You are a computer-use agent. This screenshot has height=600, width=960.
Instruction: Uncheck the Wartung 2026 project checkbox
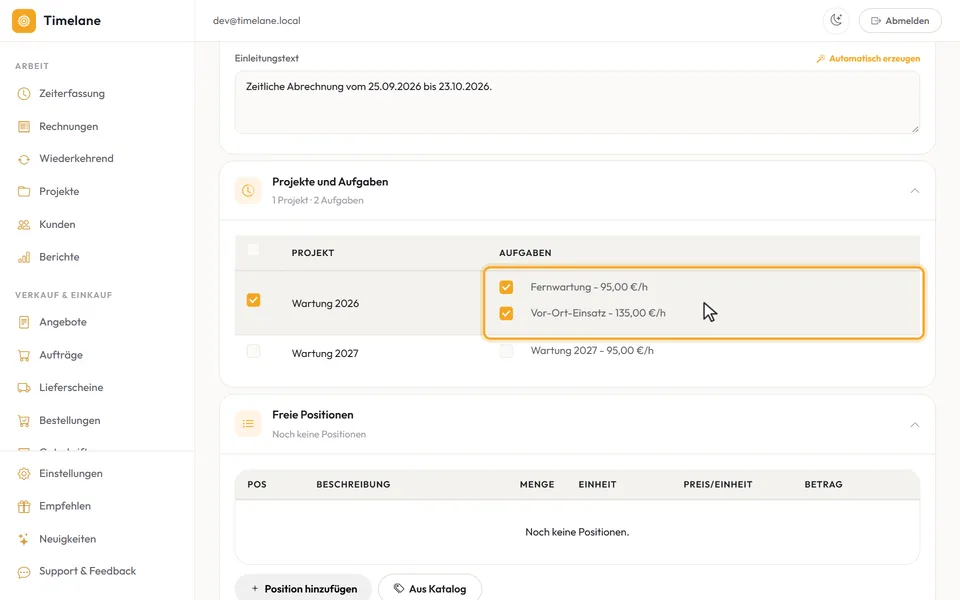pos(253,300)
